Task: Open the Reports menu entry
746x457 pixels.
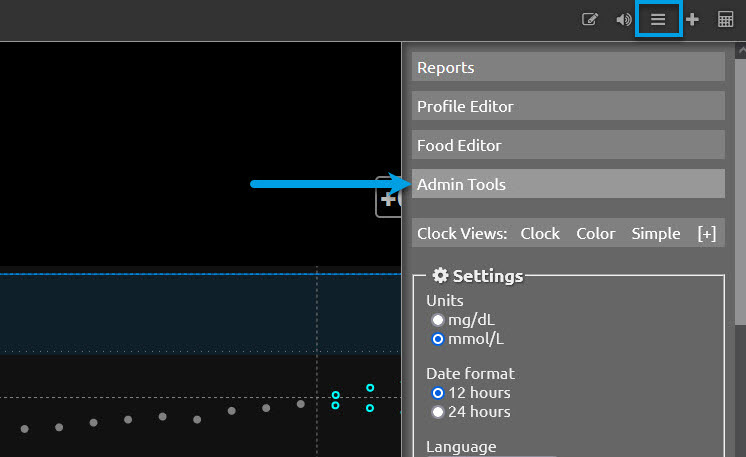Action: (568, 67)
